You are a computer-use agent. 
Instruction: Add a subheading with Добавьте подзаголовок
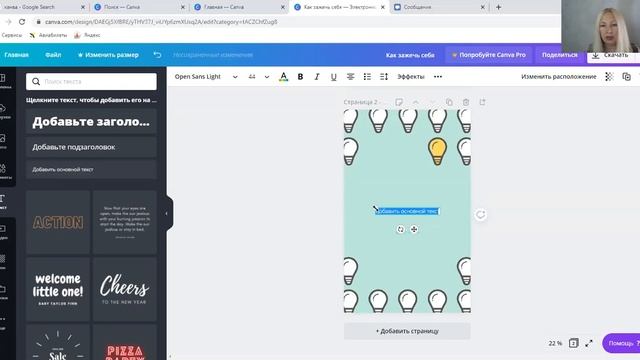point(91,147)
